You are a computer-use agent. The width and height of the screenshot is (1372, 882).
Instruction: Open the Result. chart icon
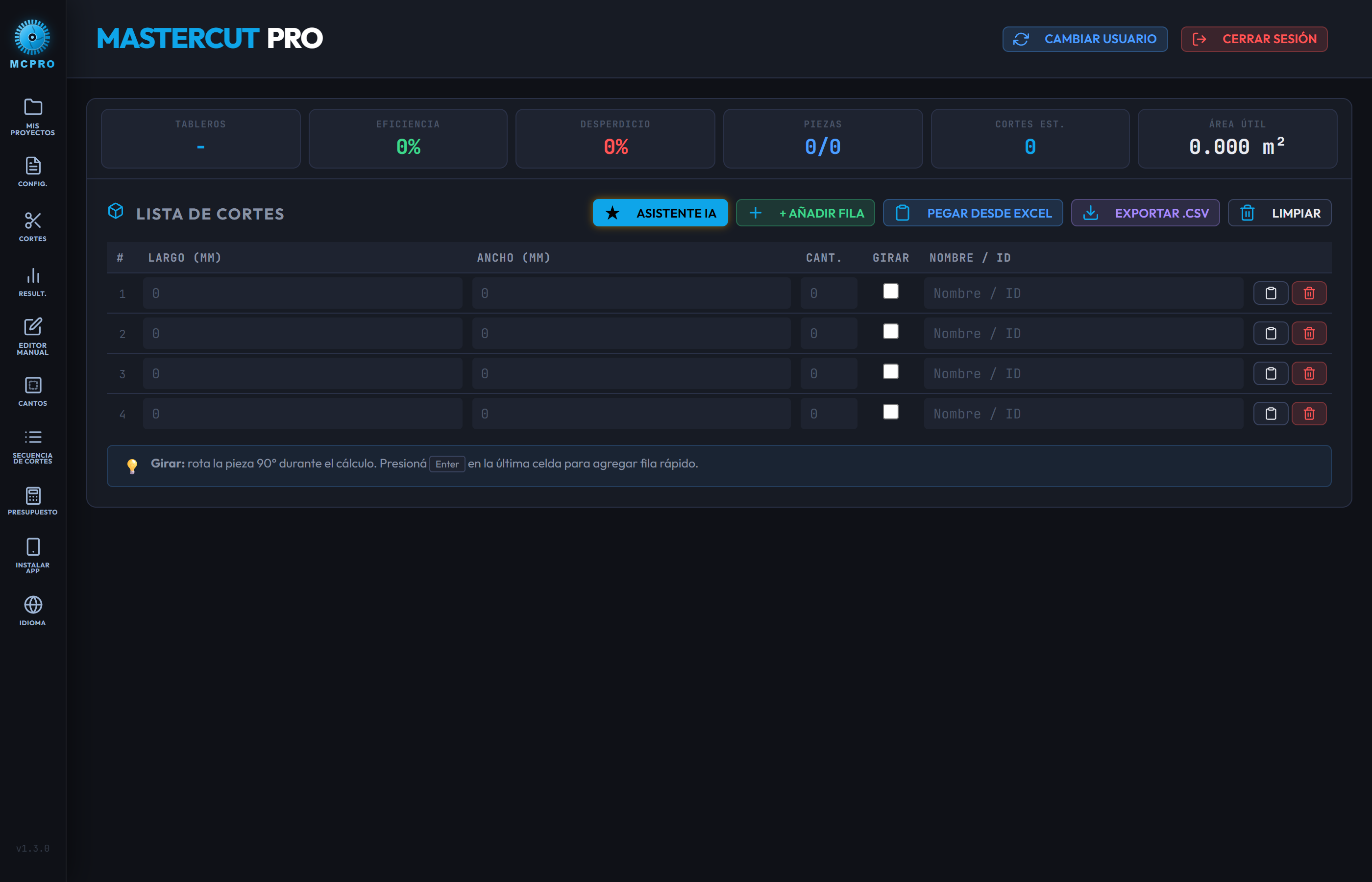coord(33,275)
